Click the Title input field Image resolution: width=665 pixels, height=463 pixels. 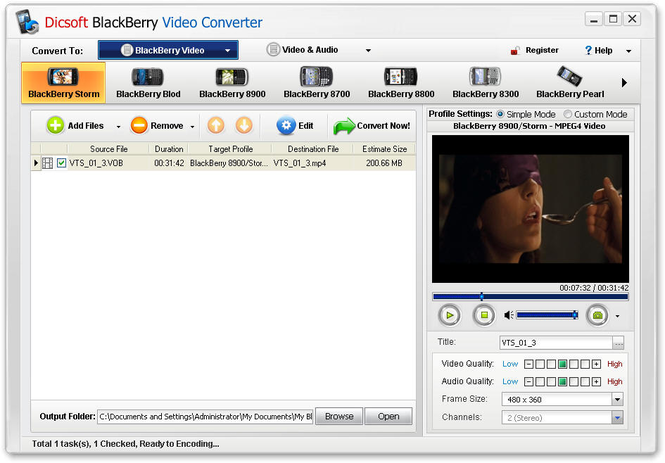point(556,343)
